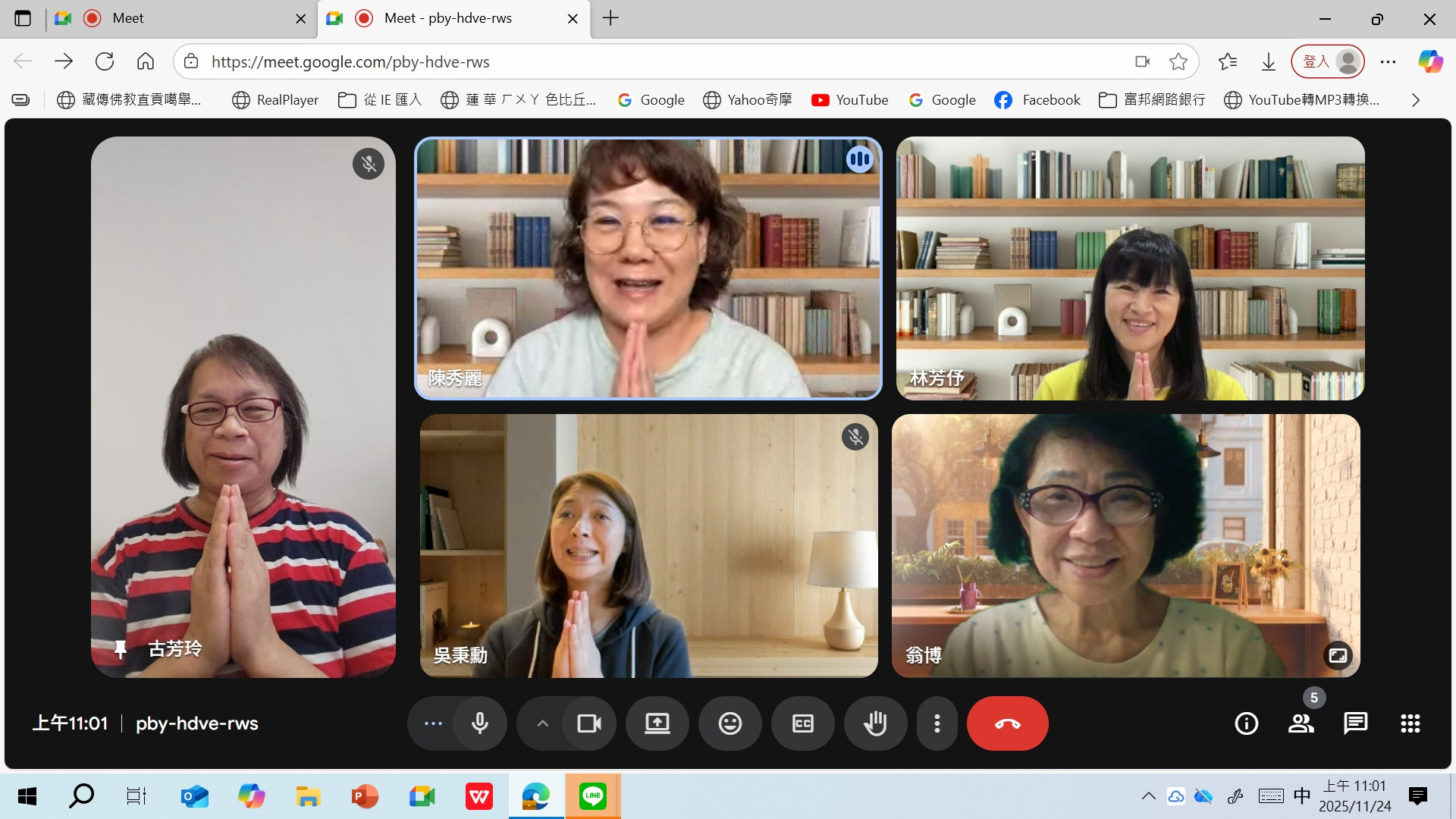
Task: Open the Send a reaction emoji button
Action: 730,723
